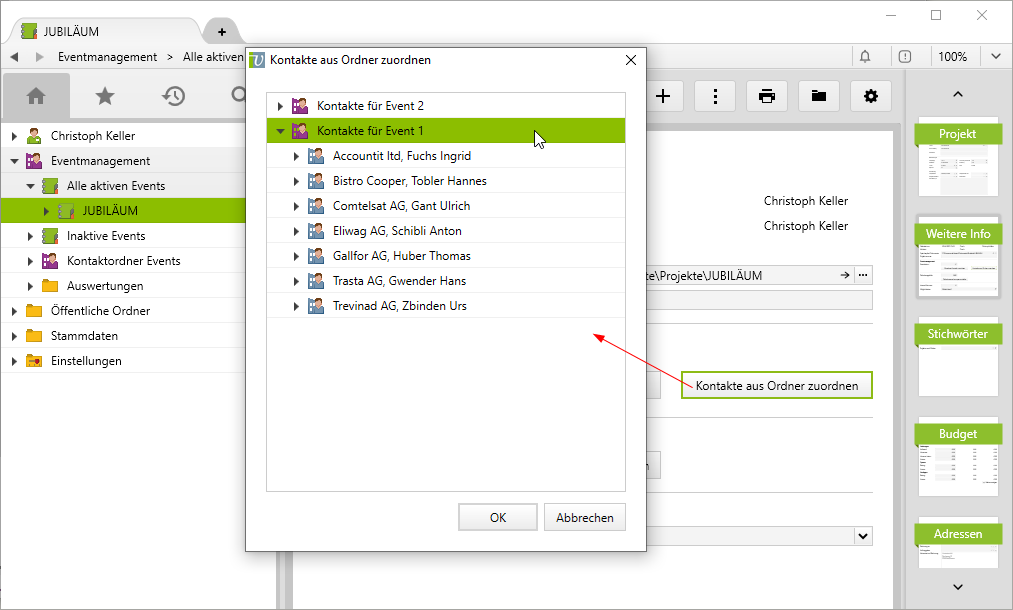Expand Kontakte für Event 2 folder
The width and height of the screenshot is (1013, 610).
pos(280,106)
